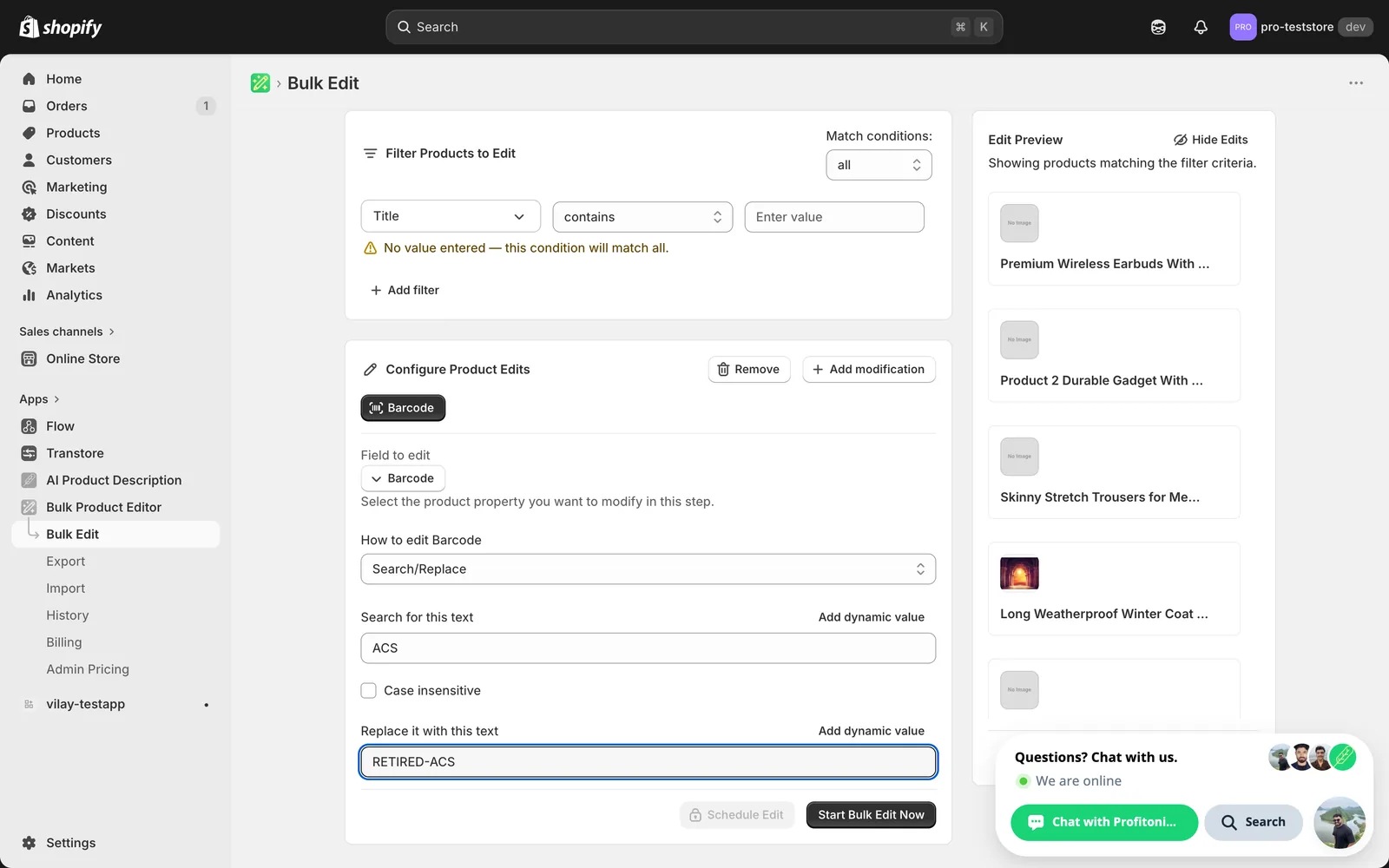Click the three-dot more actions icon
Screen dimensions: 1389x868
1356,83
